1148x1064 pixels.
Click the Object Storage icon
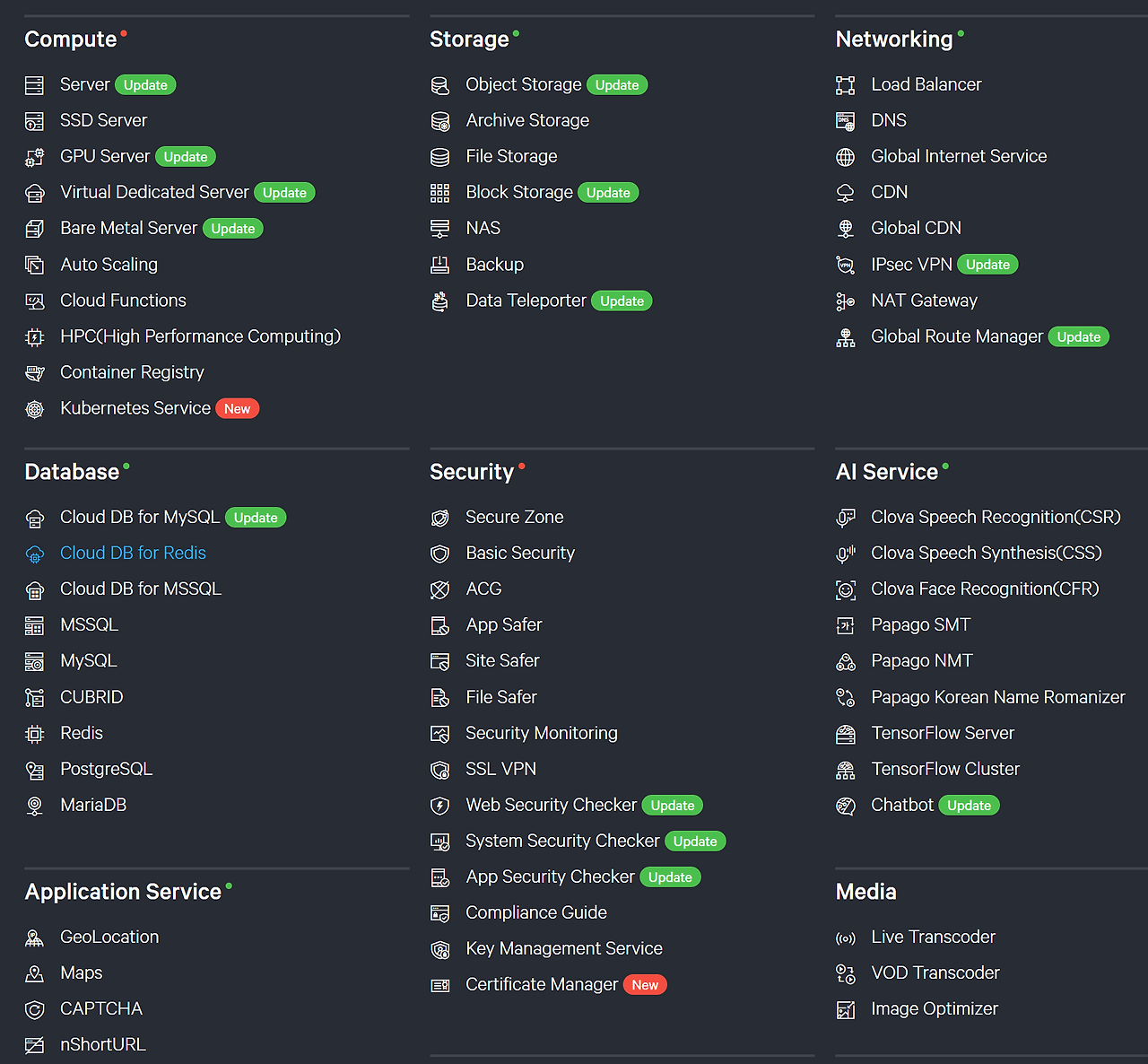(x=439, y=85)
